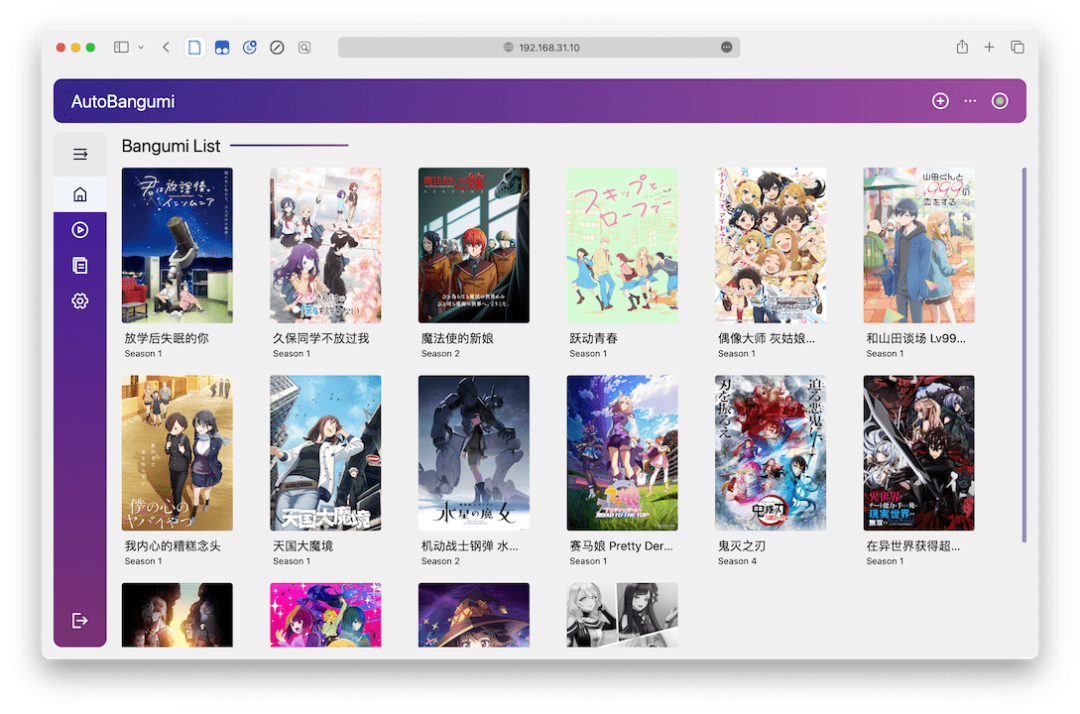Screen dimensions: 1080x714
Task: Open the 鬼灭之刃 Season 4 poster
Action: (x=770, y=453)
